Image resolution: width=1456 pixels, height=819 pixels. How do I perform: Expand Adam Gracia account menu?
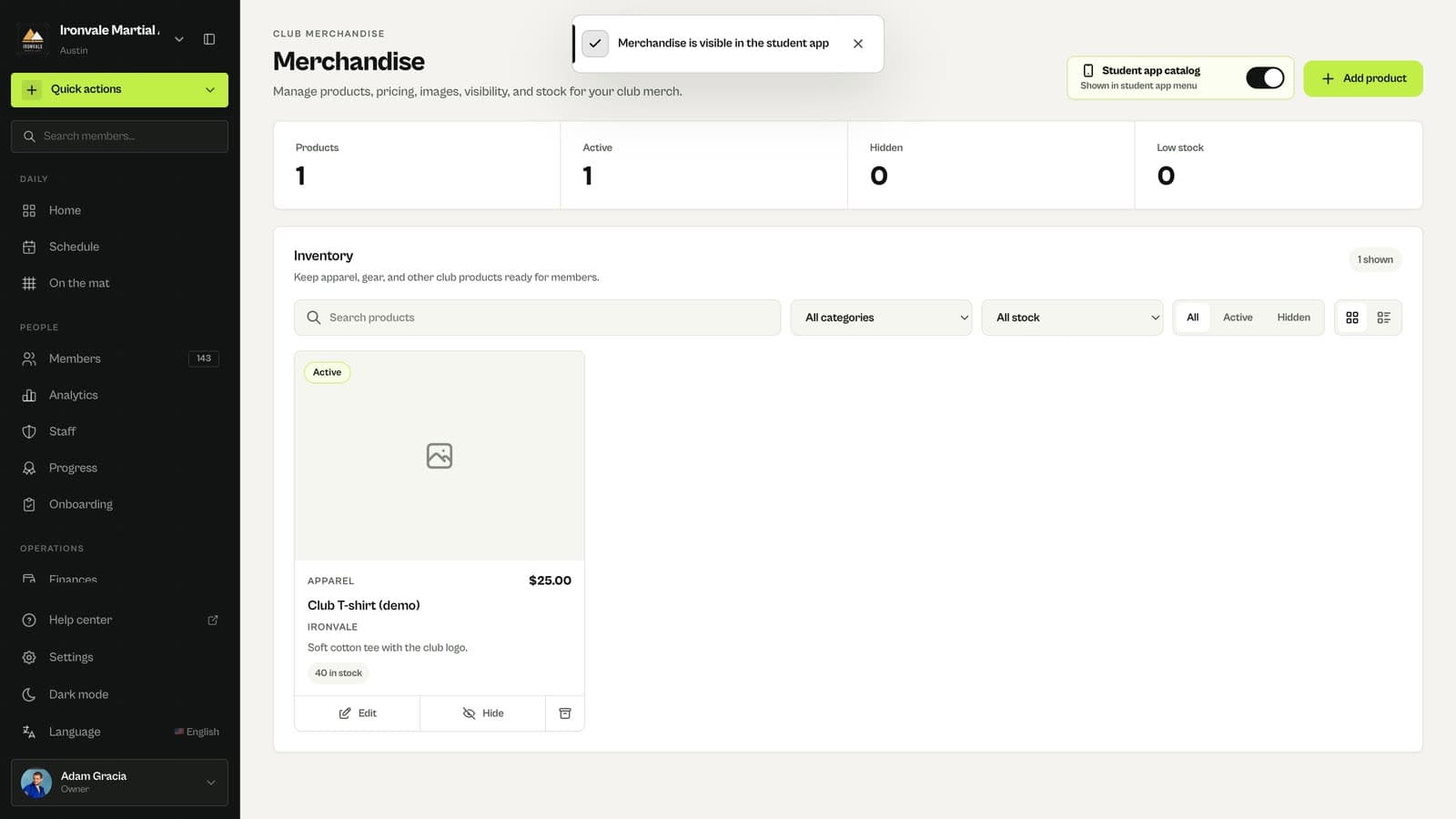(x=119, y=783)
